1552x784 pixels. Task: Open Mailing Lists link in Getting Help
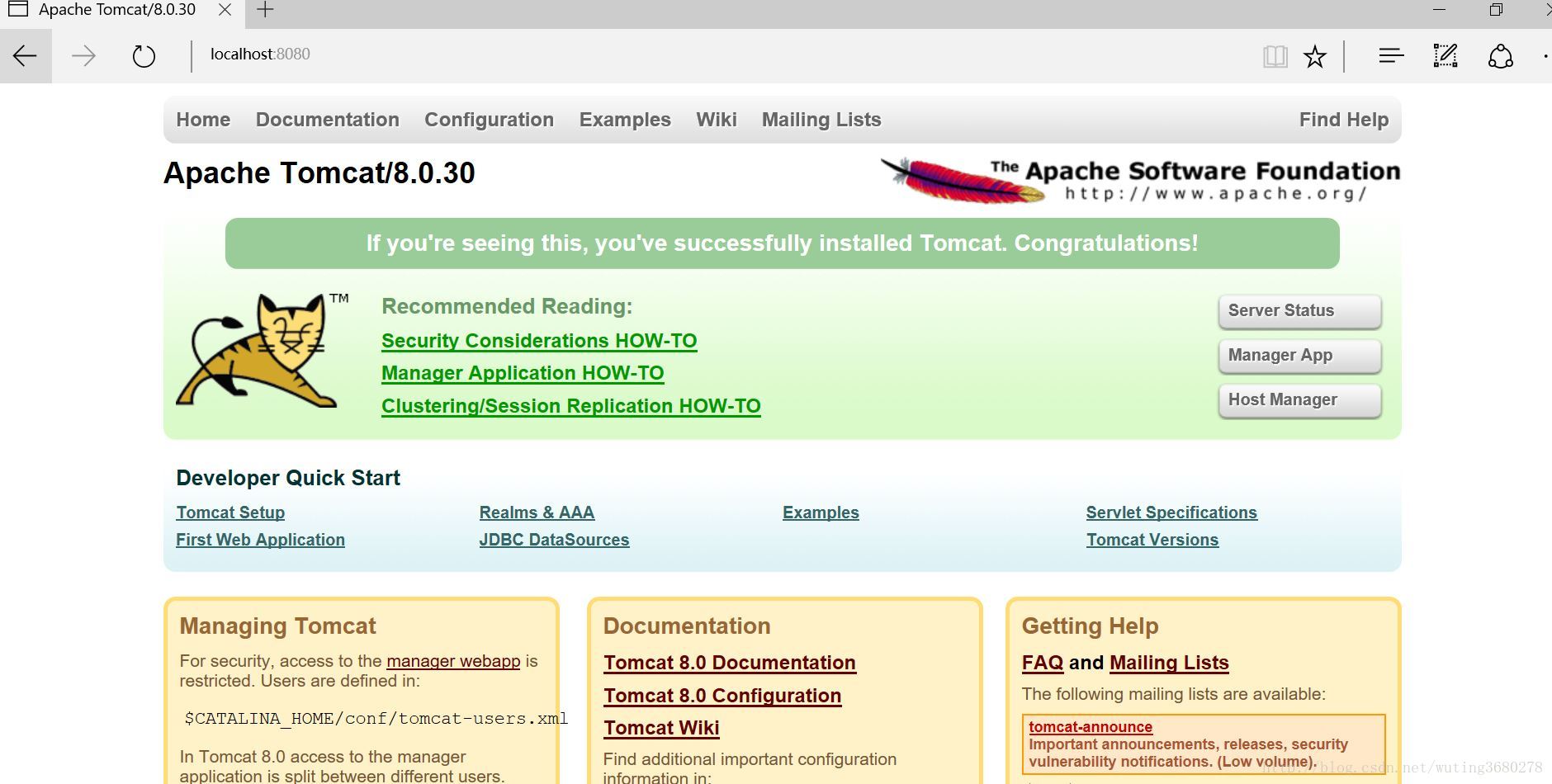(1169, 663)
